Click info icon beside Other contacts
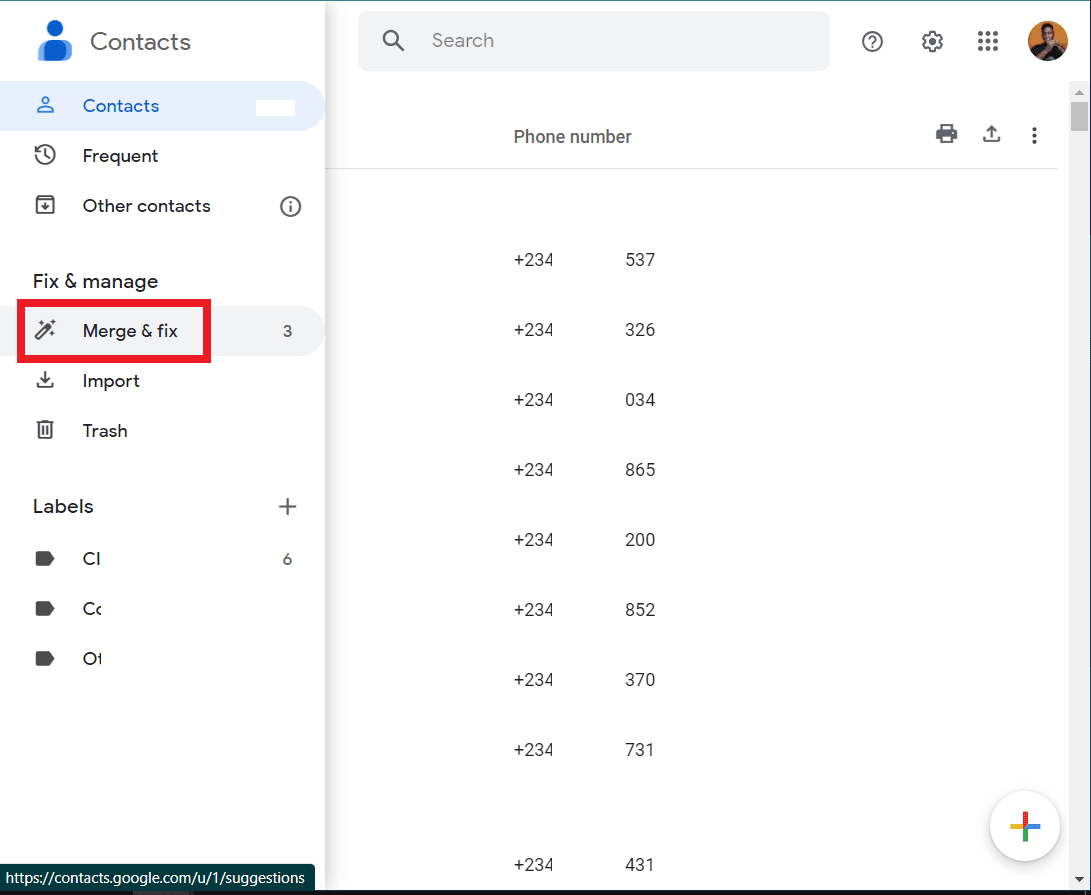 [x=290, y=207]
